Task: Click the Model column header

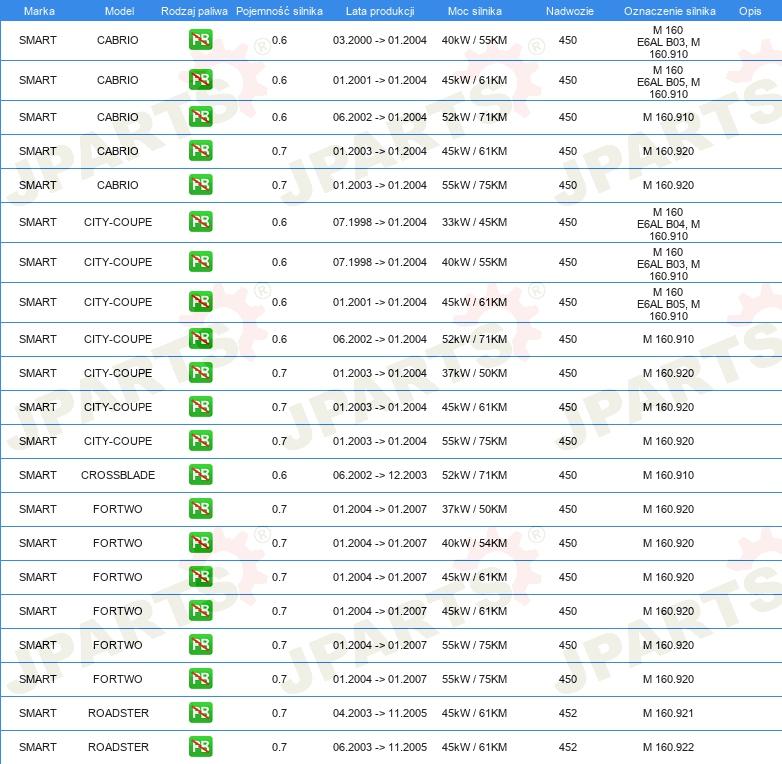Action: pyautogui.click(x=119, y=11)
